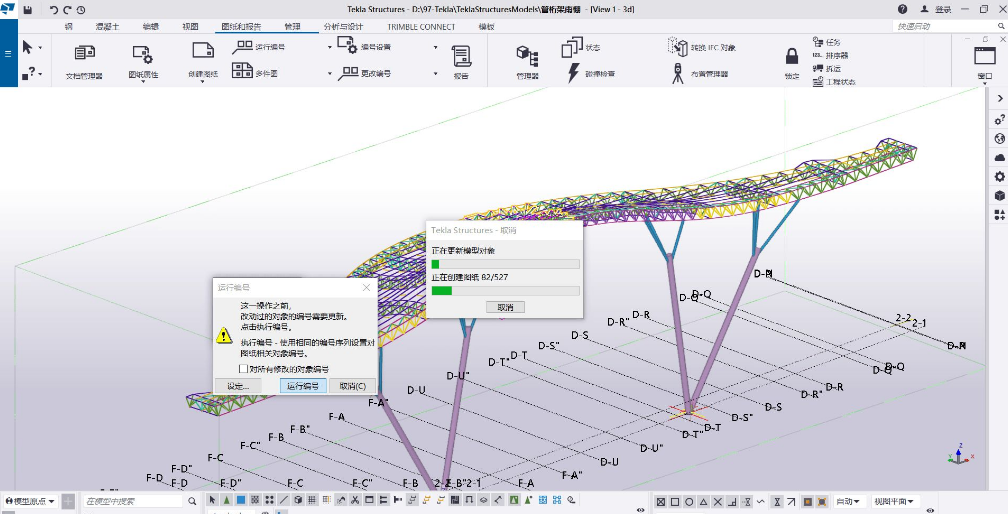Switch to the 混凝土 concrete tab
The width and height of the screenshot is (1008, 514).
107,26
